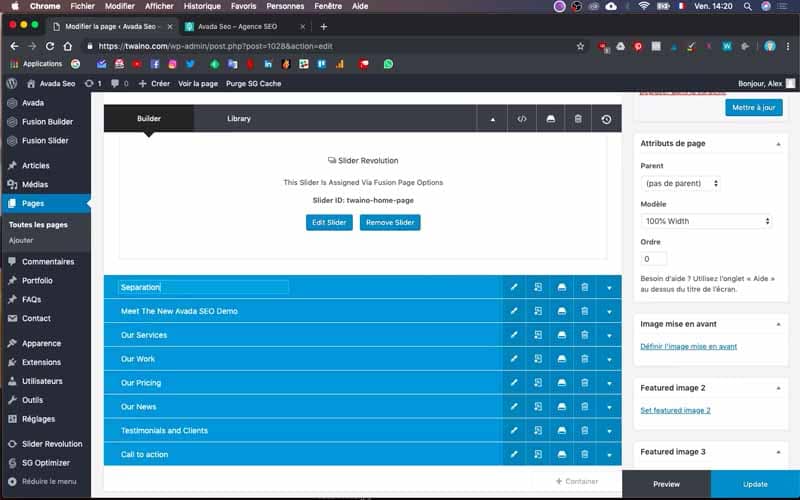Click Définir l'image mise en avant link
800x500 pixels.
coord(688,346)
